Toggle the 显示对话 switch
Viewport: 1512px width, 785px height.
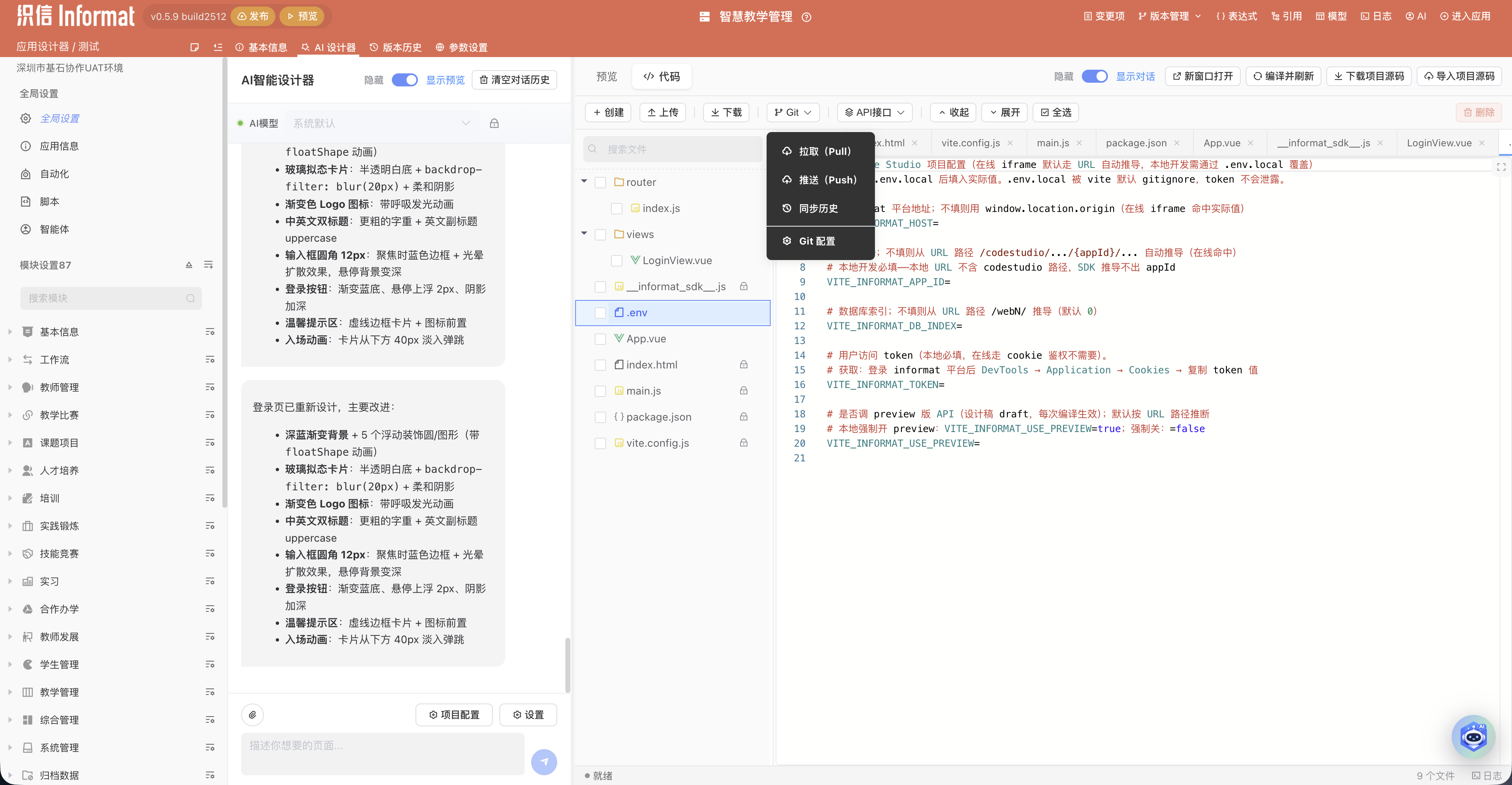tap(1094, 76)
